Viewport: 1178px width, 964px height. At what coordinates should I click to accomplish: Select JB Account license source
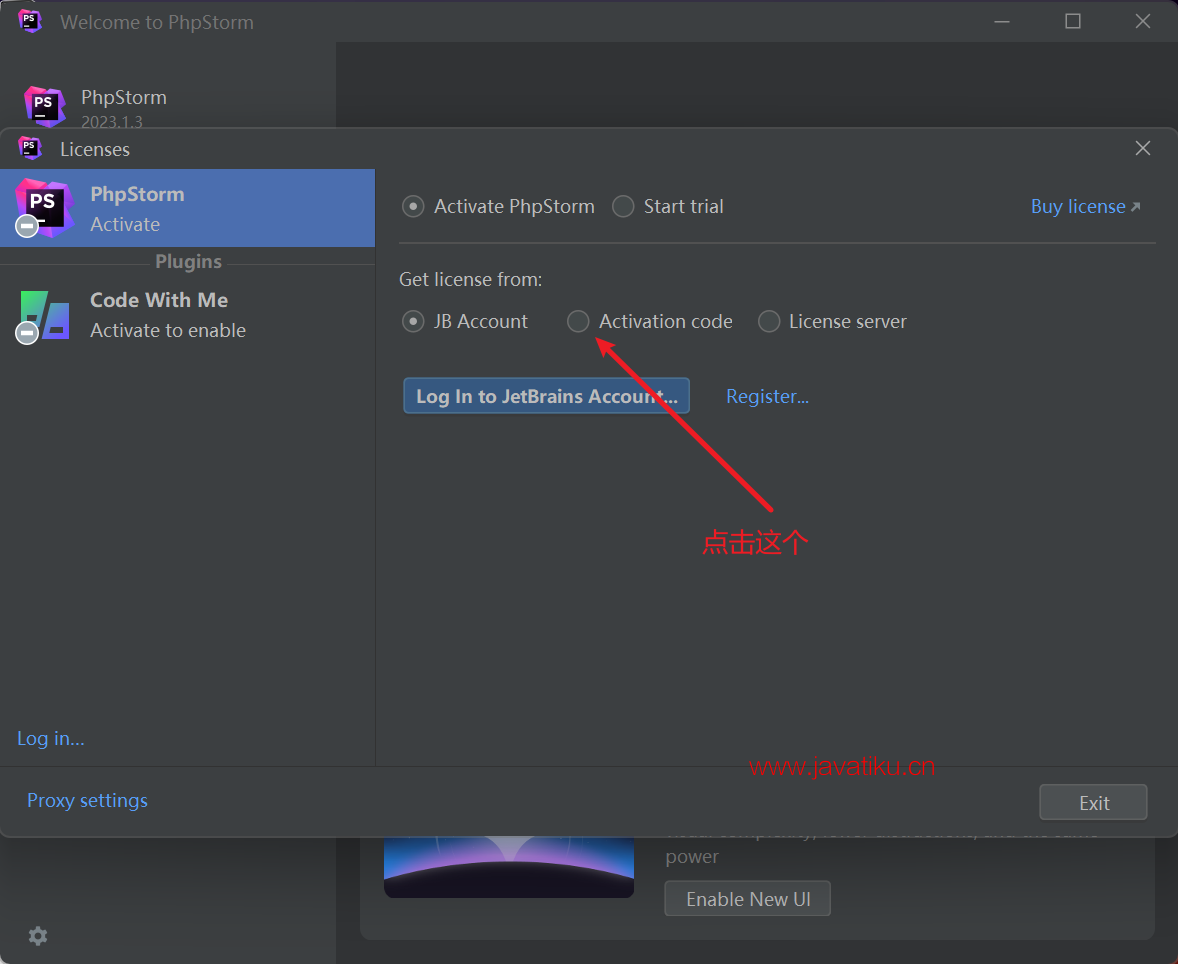(x=413, y=322)
